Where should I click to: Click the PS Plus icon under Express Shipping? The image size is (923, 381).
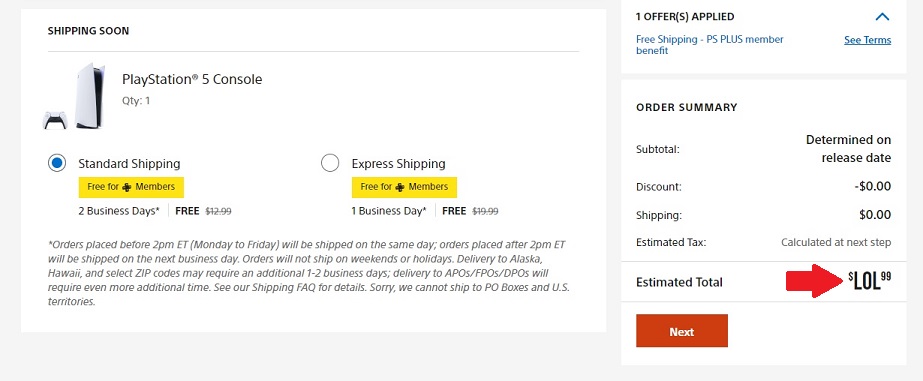[x=400, y=187]
